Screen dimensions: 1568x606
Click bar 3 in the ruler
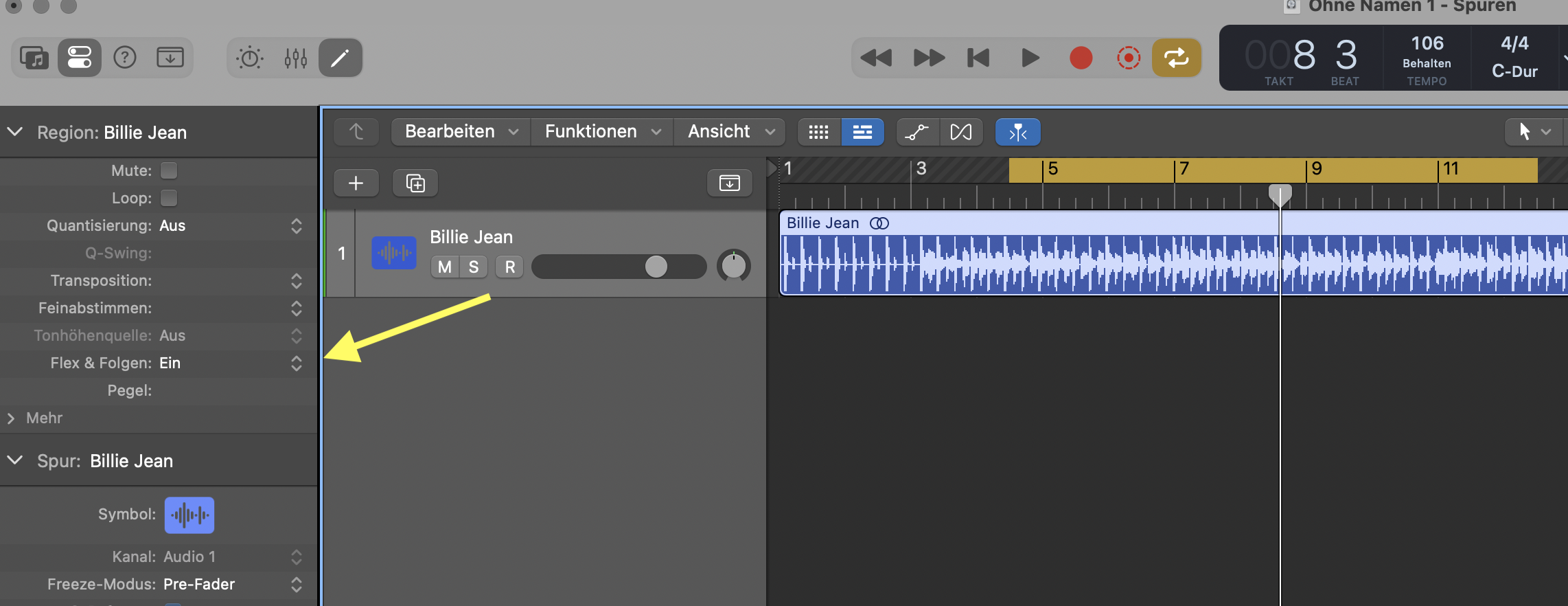(x=921, y=169)
